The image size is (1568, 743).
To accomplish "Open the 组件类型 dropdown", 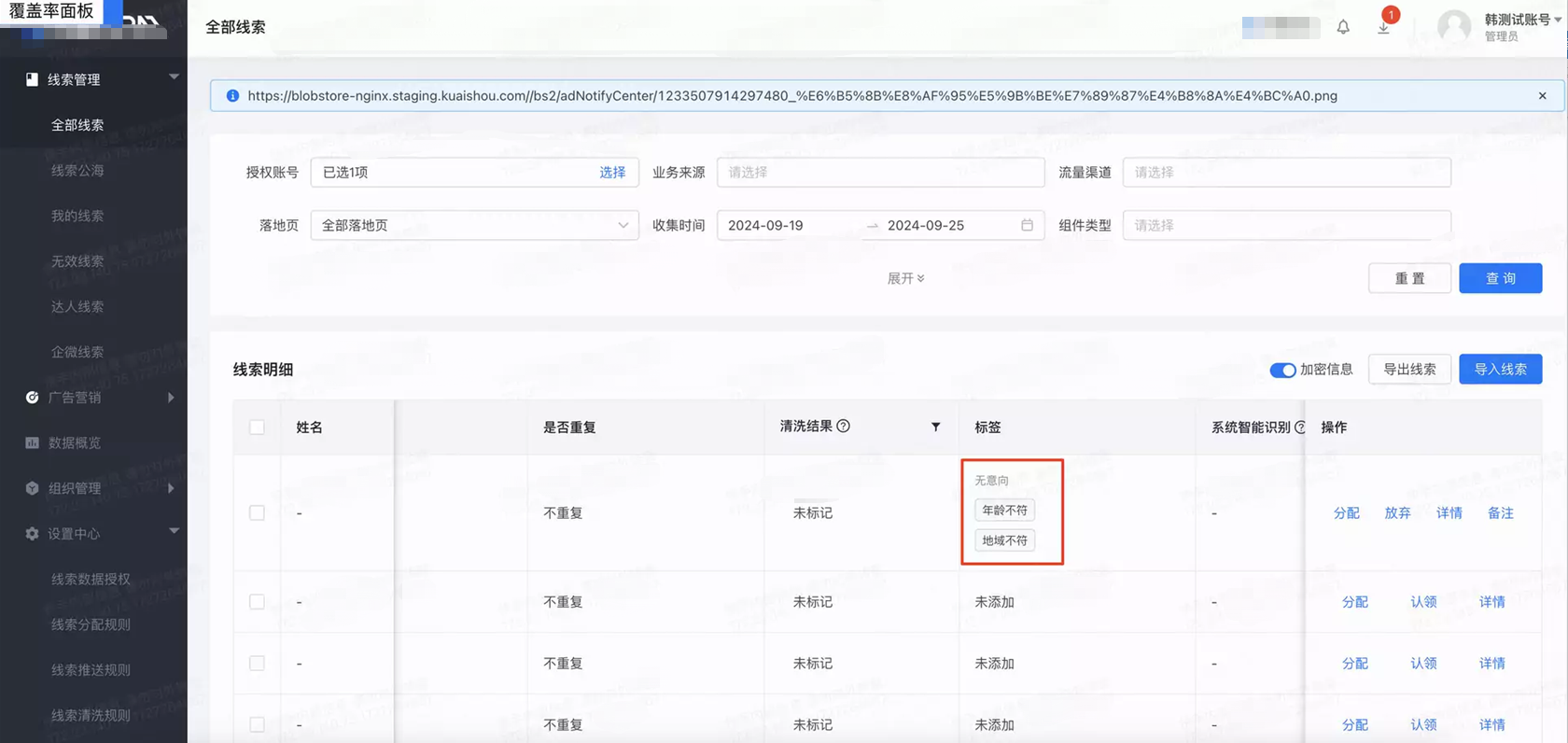I will tap(1286, 225).
